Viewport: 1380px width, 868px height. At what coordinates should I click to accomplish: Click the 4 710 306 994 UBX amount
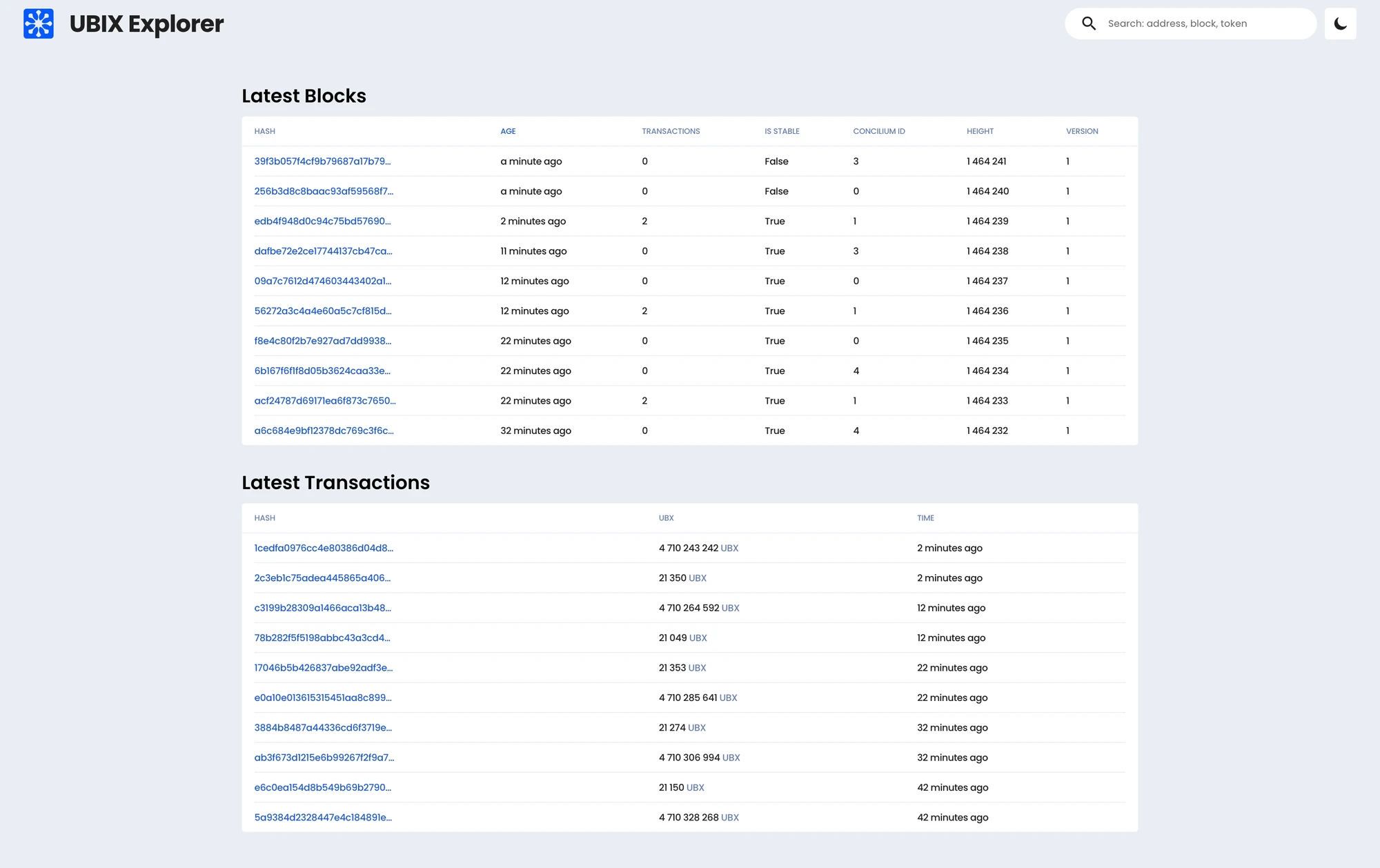point(699,758)
